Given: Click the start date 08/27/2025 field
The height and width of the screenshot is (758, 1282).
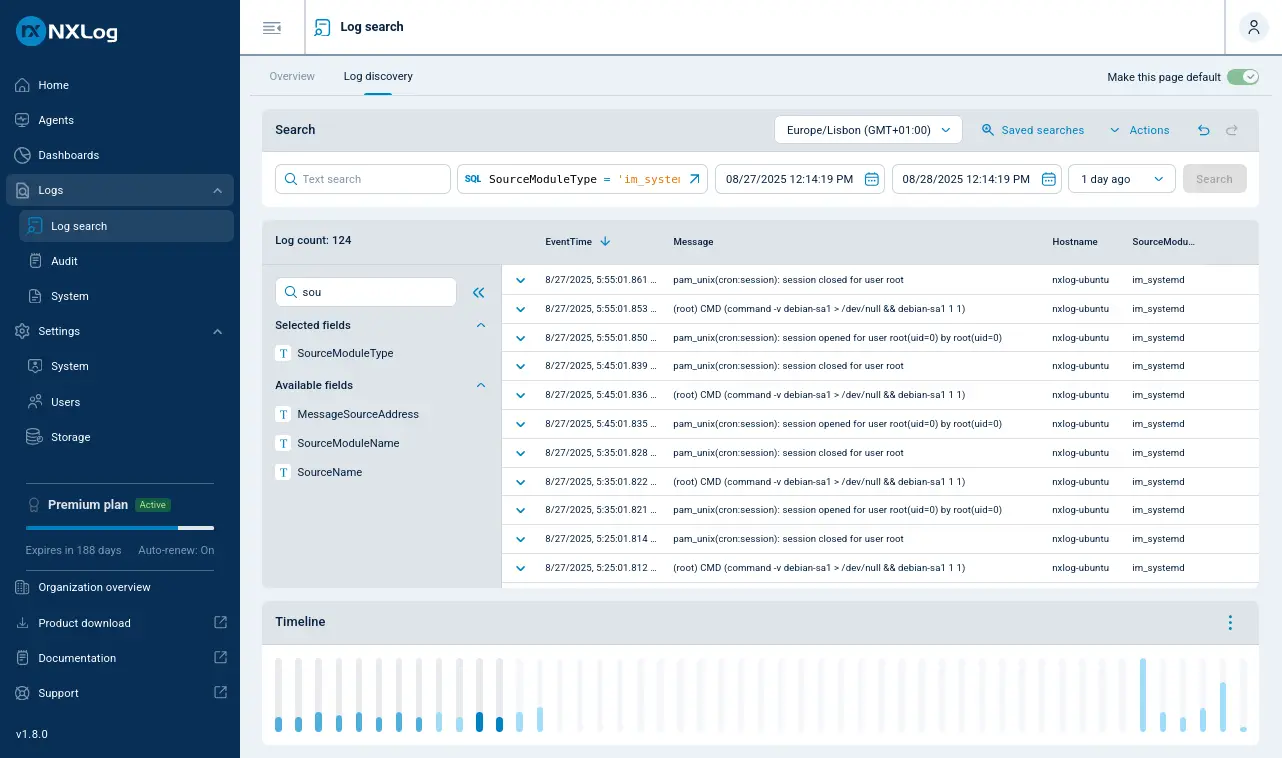Looking at the screenshot, I should 800,179.
